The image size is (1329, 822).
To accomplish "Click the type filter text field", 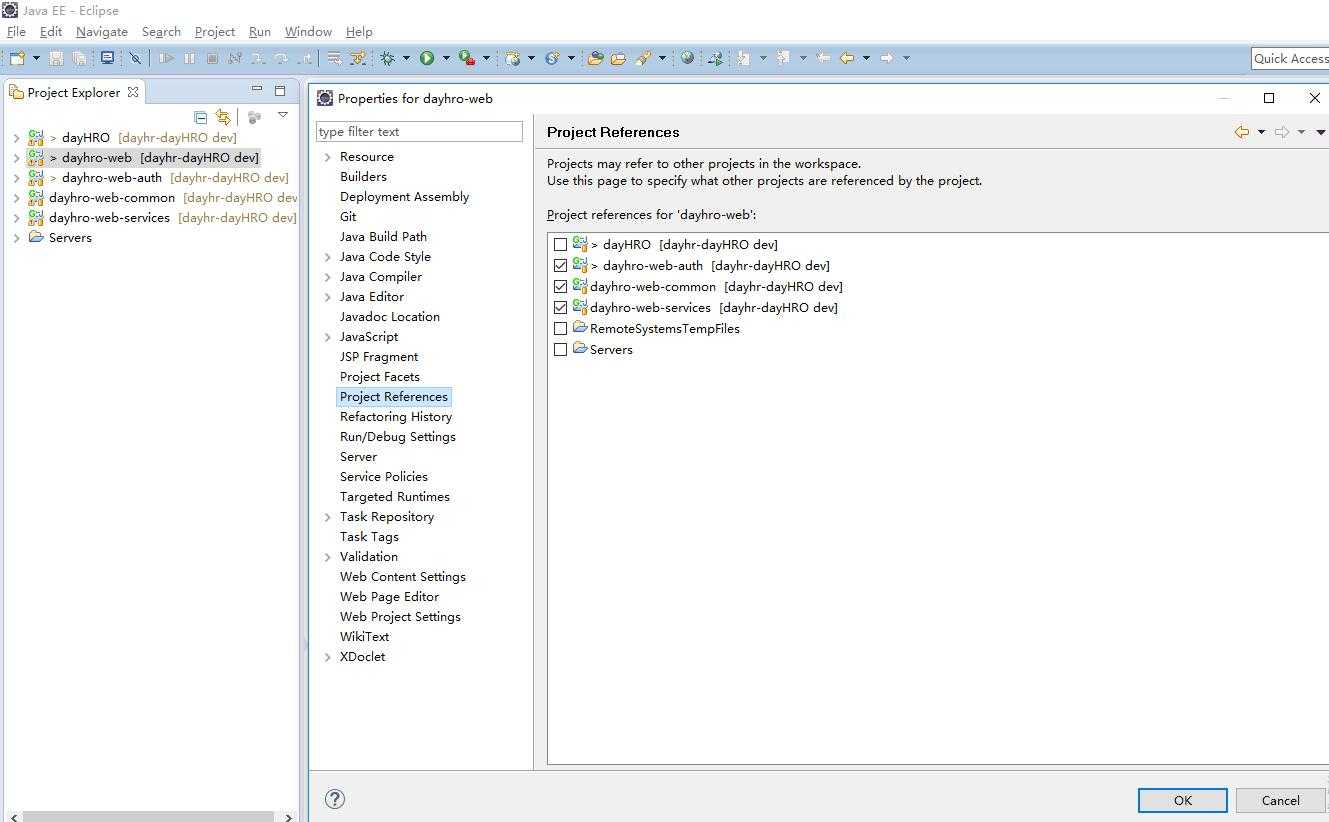I will 419,131.
